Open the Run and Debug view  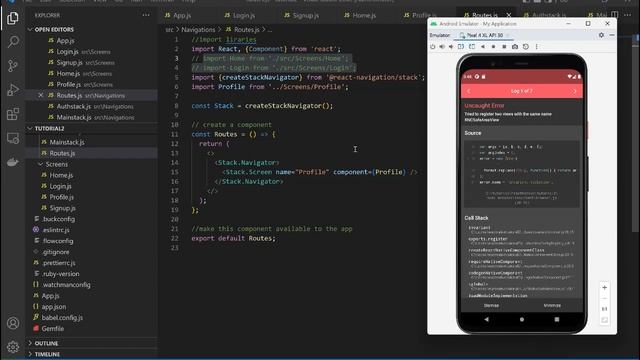[x=13, y=90]
